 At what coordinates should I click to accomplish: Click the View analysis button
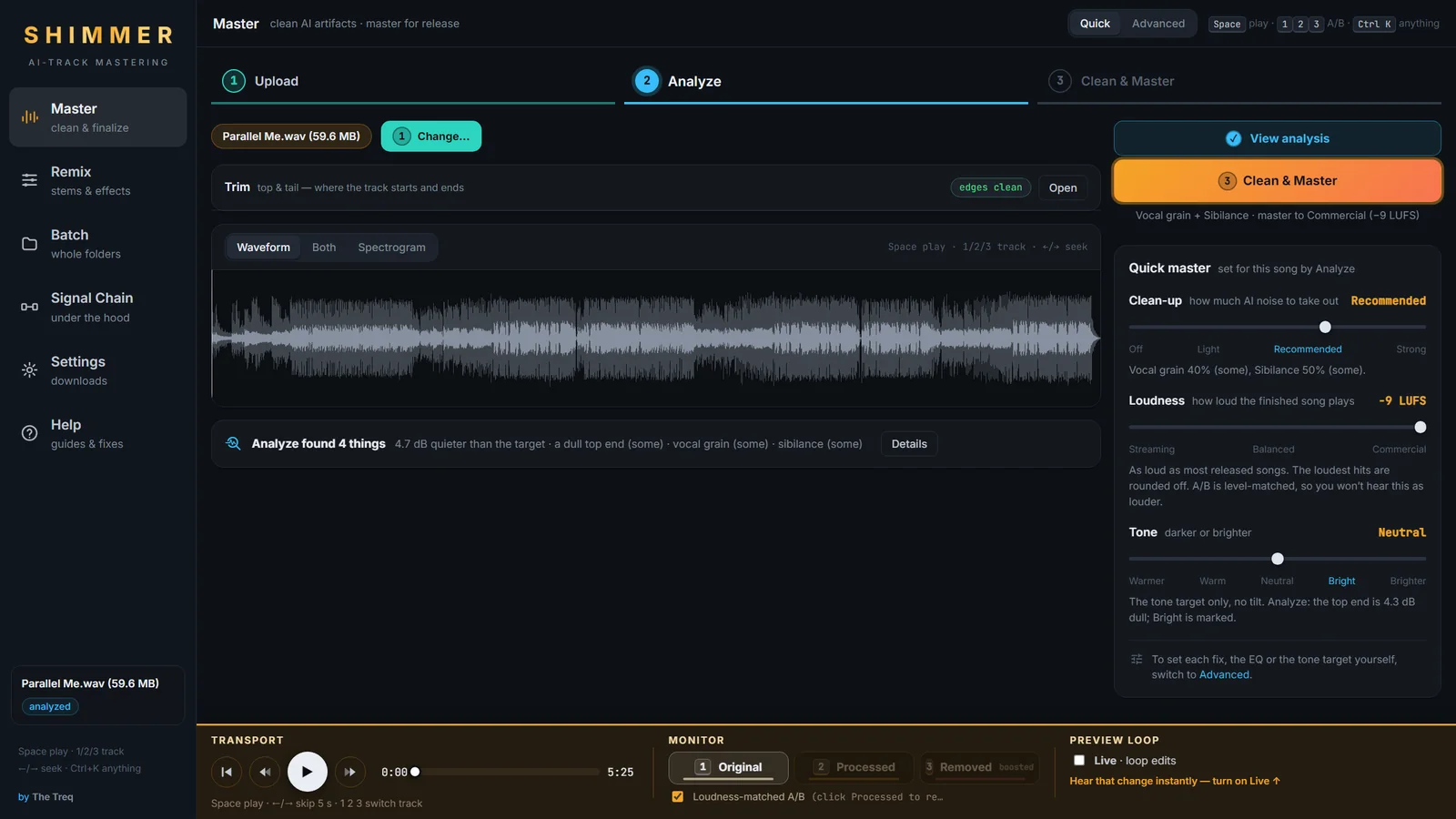[x=1278, y=138]
